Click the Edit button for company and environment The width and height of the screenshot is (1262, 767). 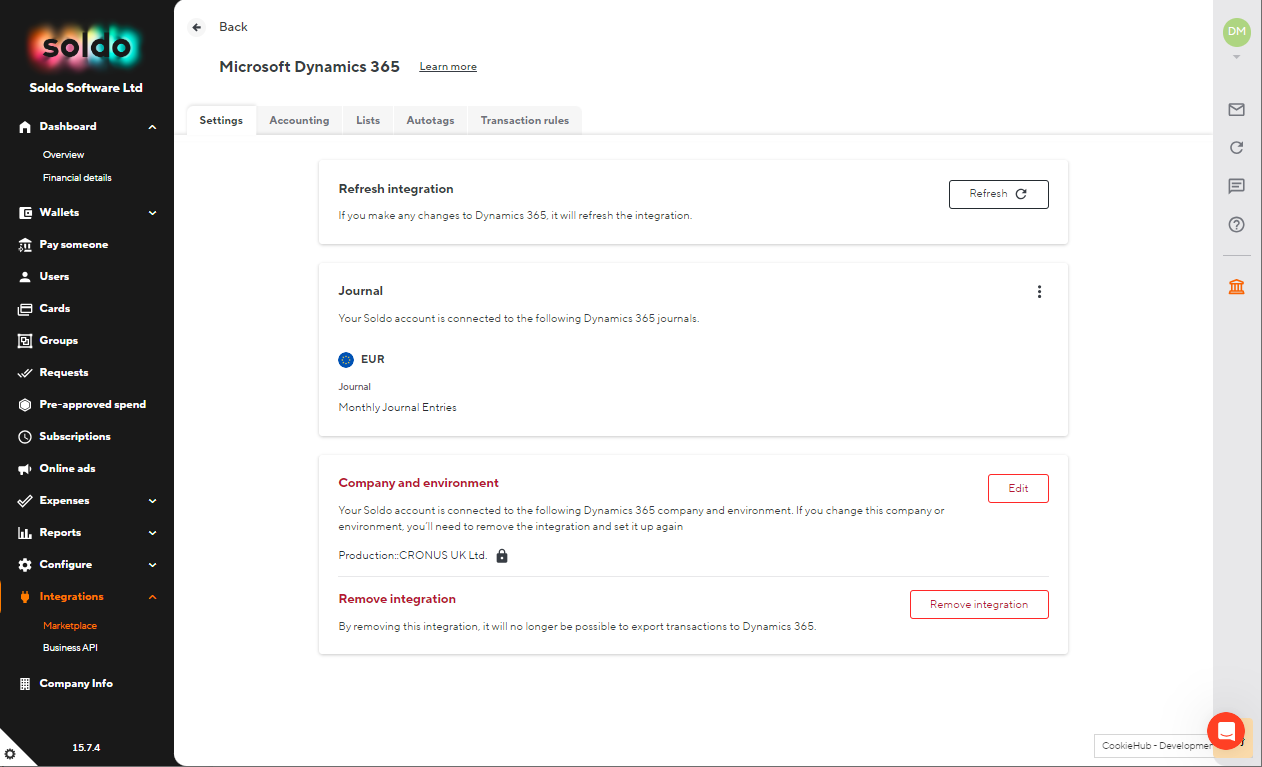pos(1018,488)
